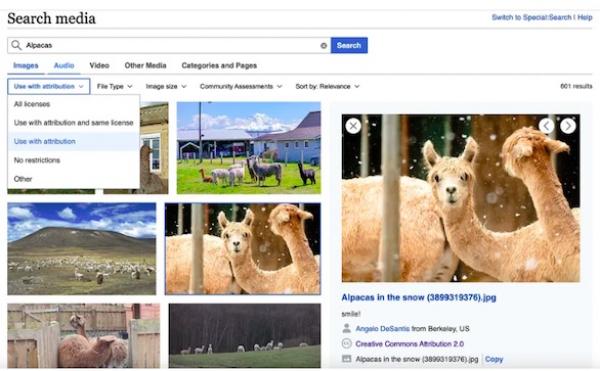
Task: Click the author person icon
Action: click(346, 328)
